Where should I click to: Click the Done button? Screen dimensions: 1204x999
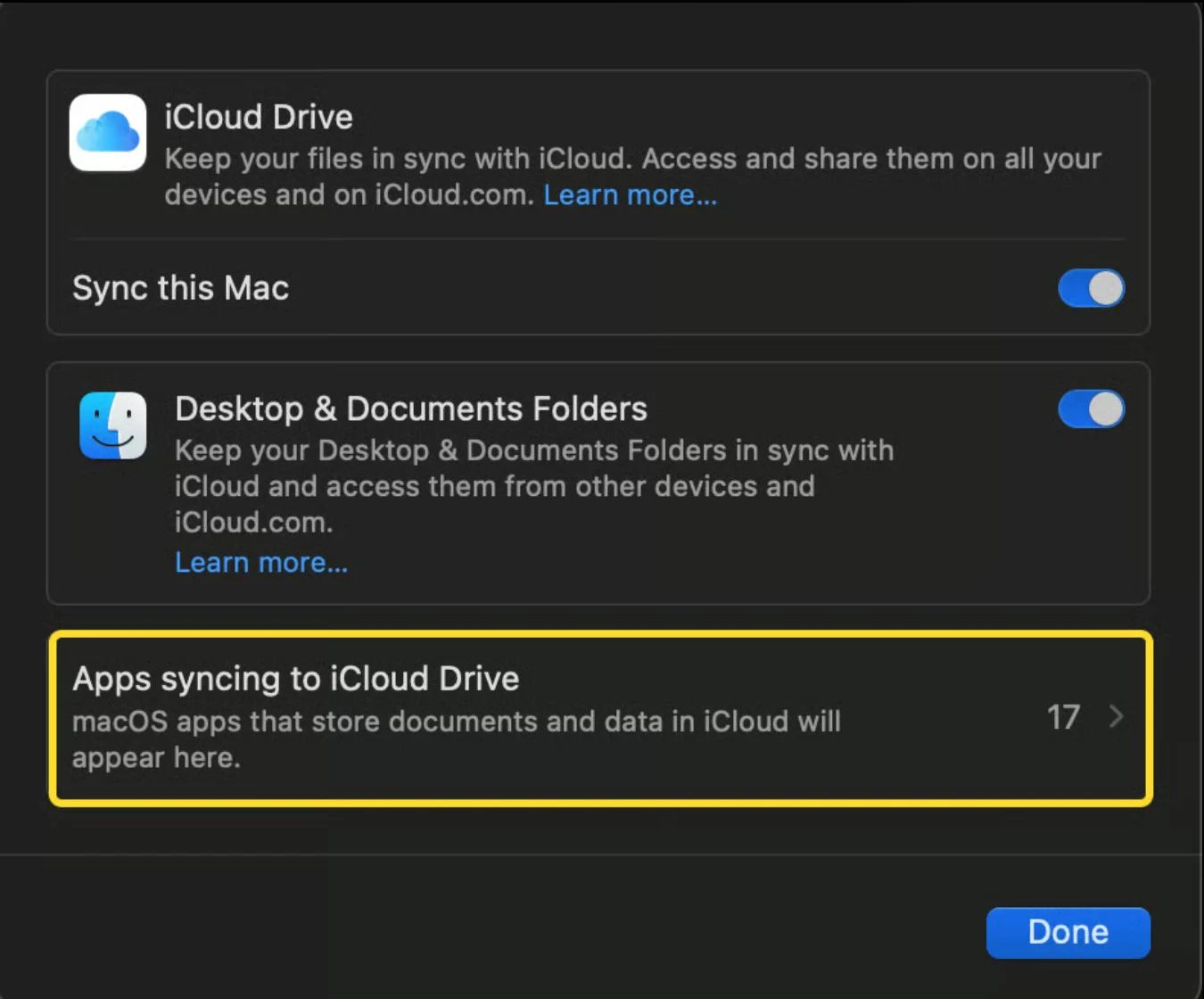[x=1068, y=932]
